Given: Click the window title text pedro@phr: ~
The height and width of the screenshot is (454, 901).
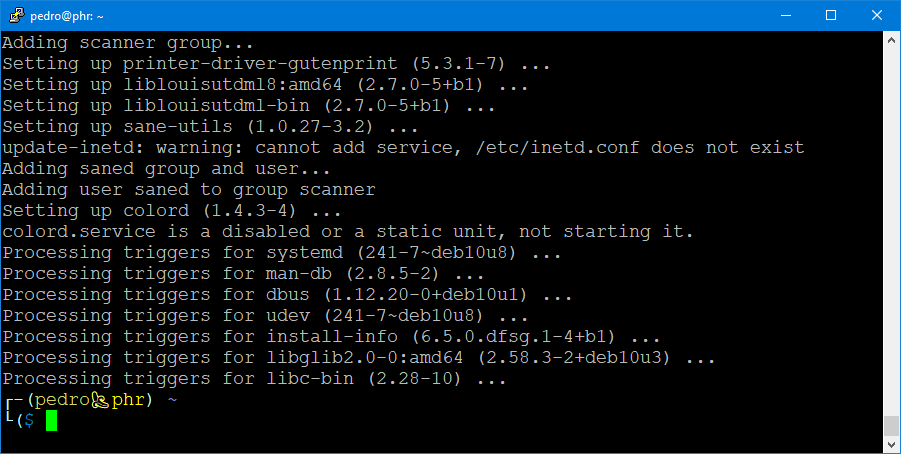Looking at the screenshot, I should click(x=67, y=16).
